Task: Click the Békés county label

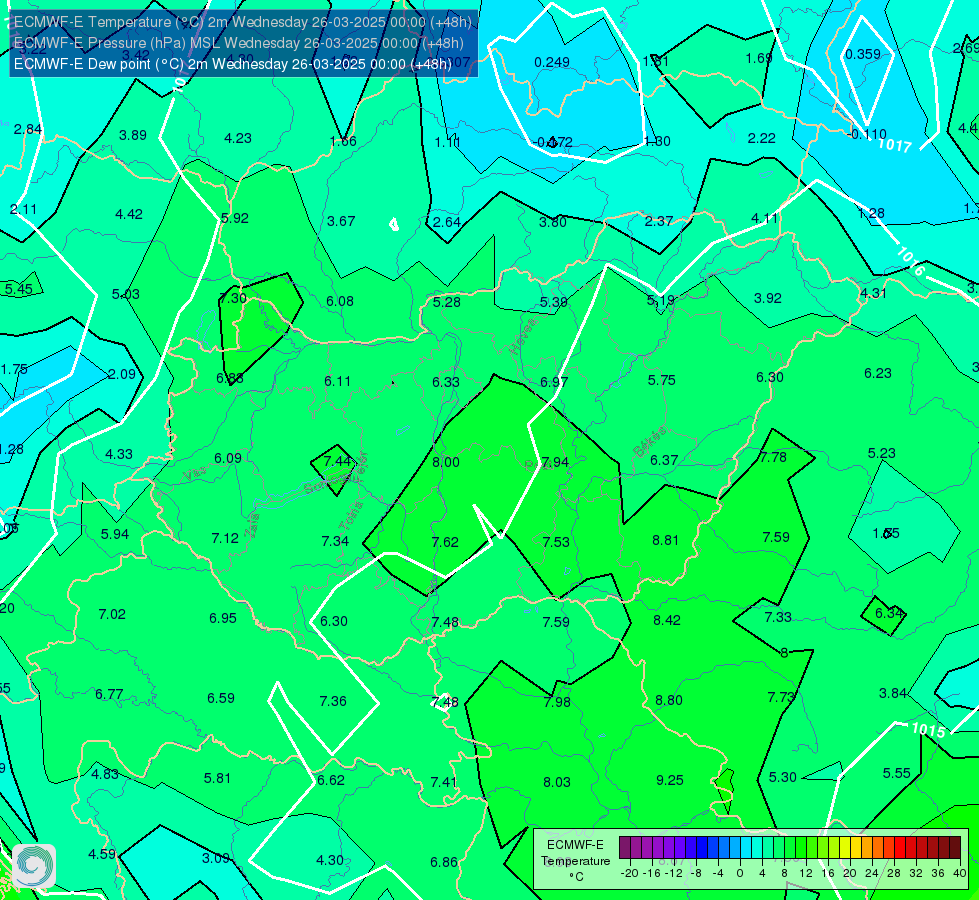Action: coord(650,442)
